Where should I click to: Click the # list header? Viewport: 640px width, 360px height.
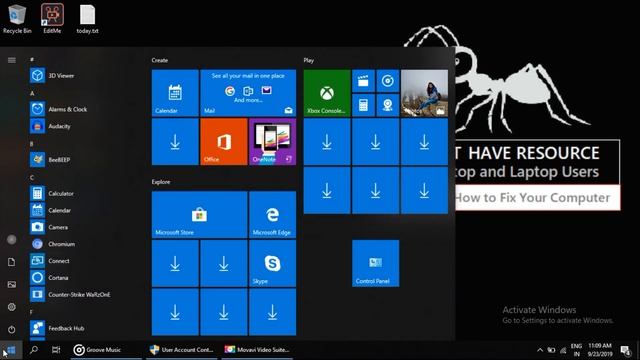32,60
